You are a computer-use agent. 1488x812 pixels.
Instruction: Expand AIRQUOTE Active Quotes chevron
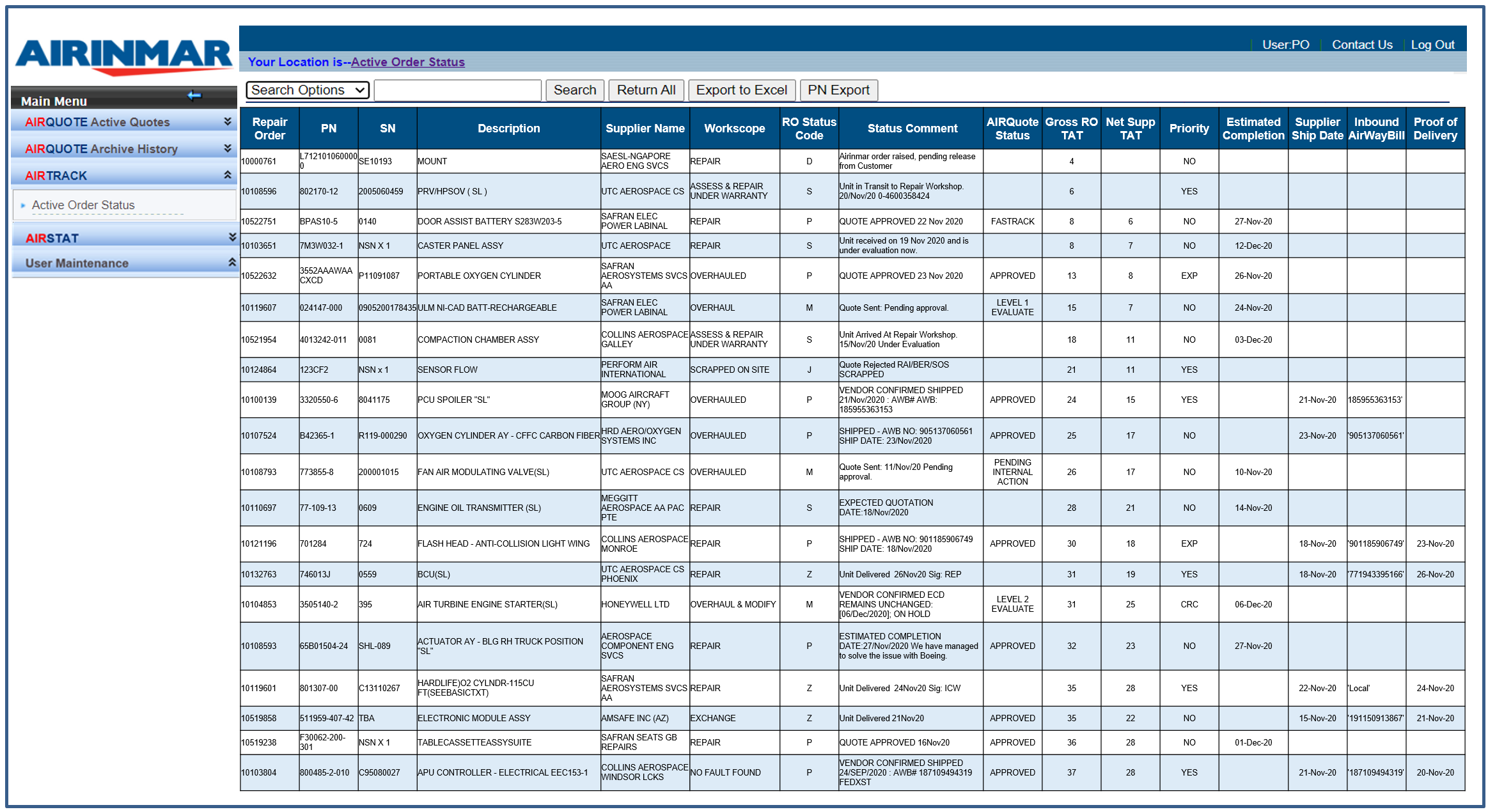click(x=227, y=121)
